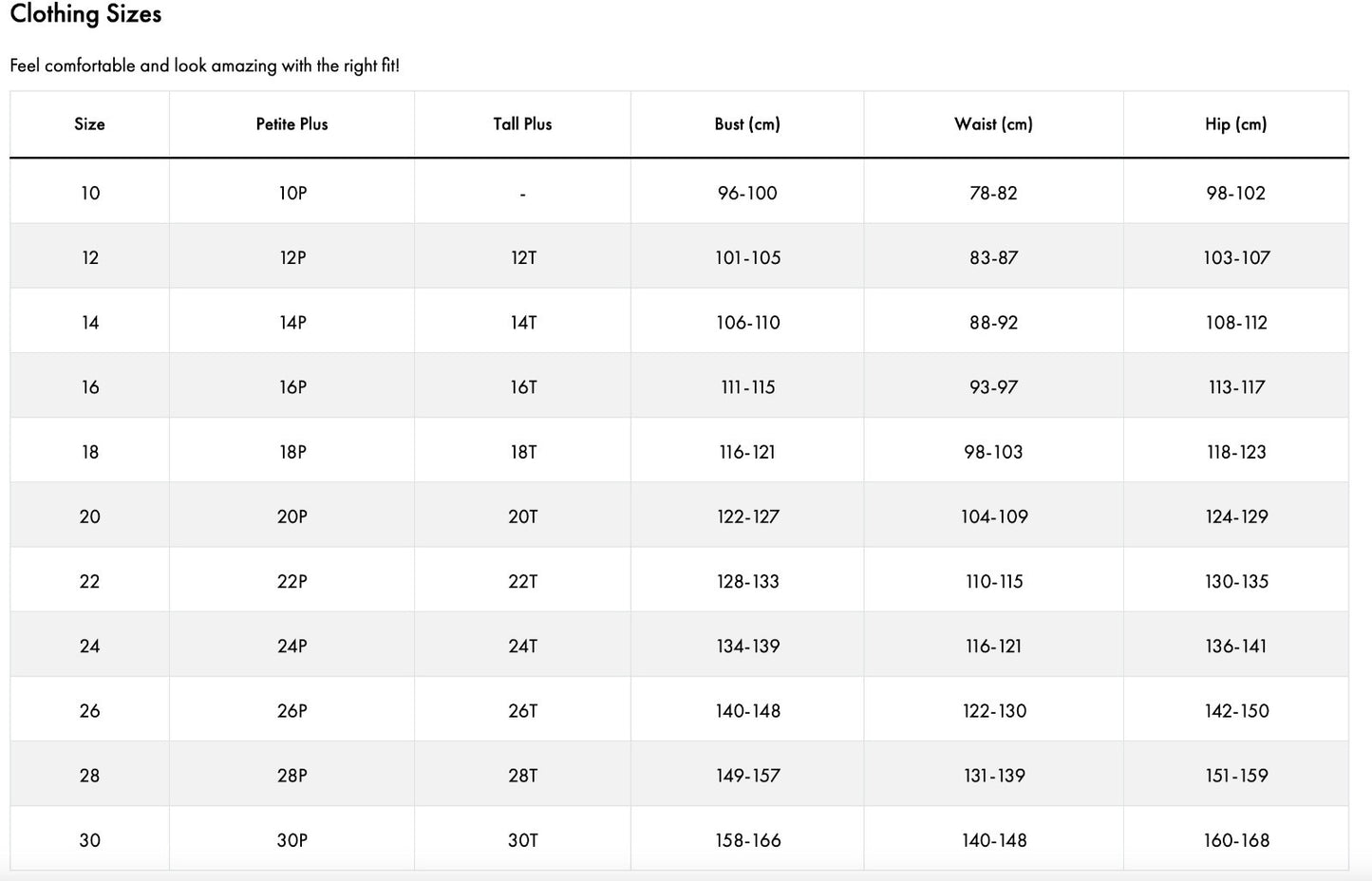
Task: Select the 30T tall plus cell
Action: pos(523,840)
